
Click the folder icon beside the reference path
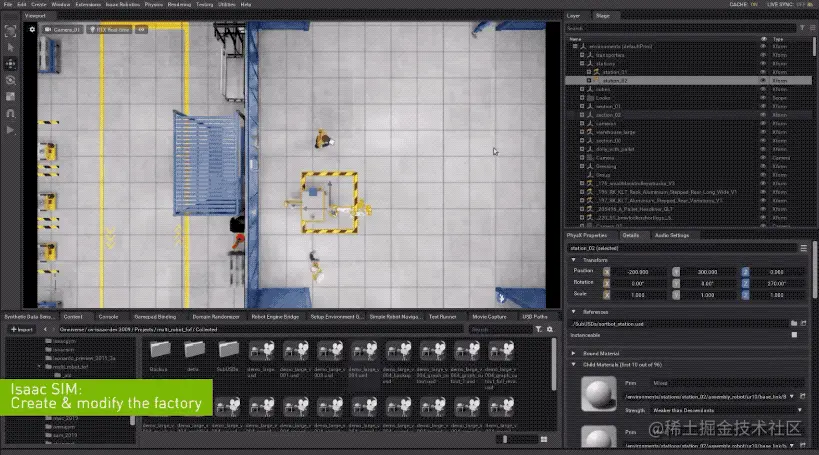click(794, 324)
